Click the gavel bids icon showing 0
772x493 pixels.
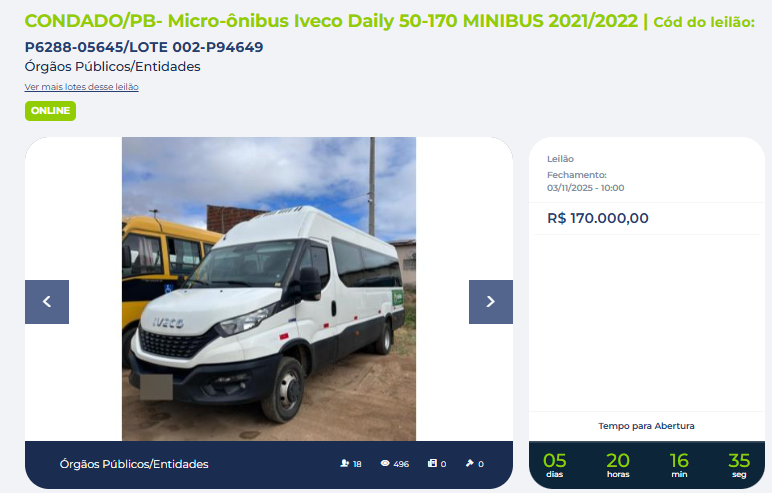tap(470, 463)
